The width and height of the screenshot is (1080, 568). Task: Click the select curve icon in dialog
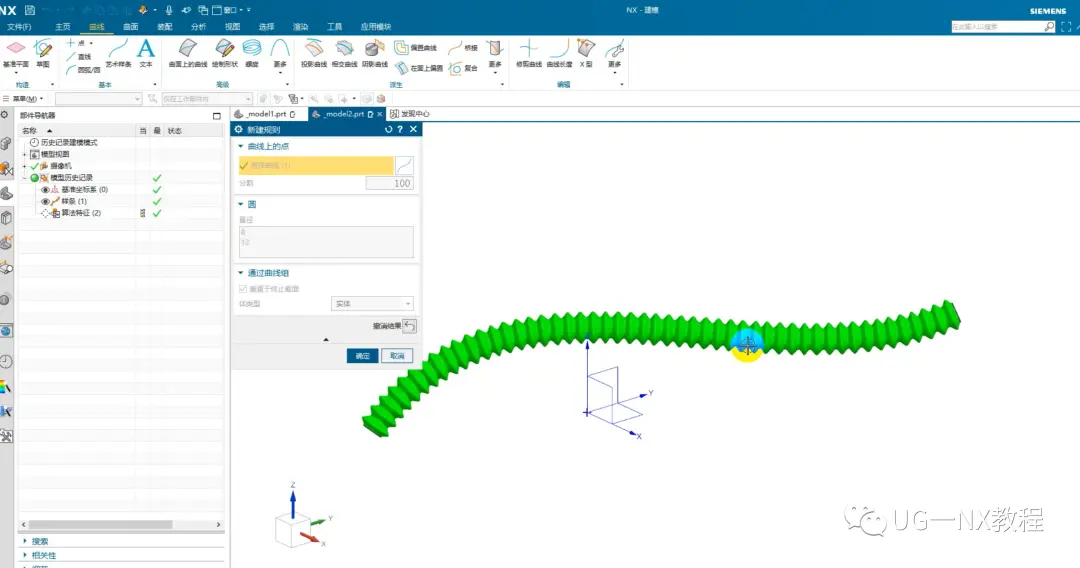pyautogui.click(x=404, y=165)
